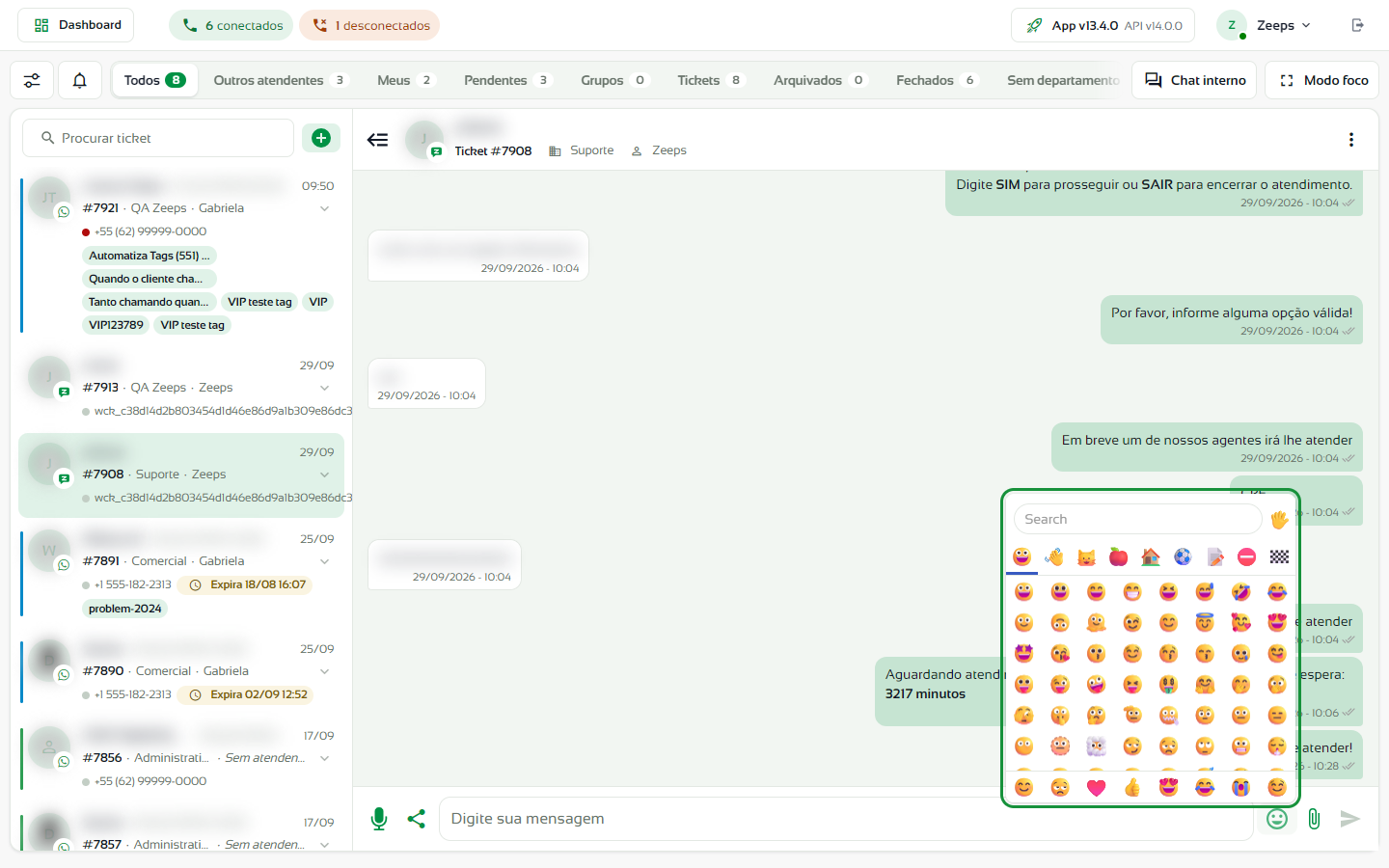Insert the star-eyes face emoji
This screenshot has width=1389, height=868.
(x=1024, y=653)
